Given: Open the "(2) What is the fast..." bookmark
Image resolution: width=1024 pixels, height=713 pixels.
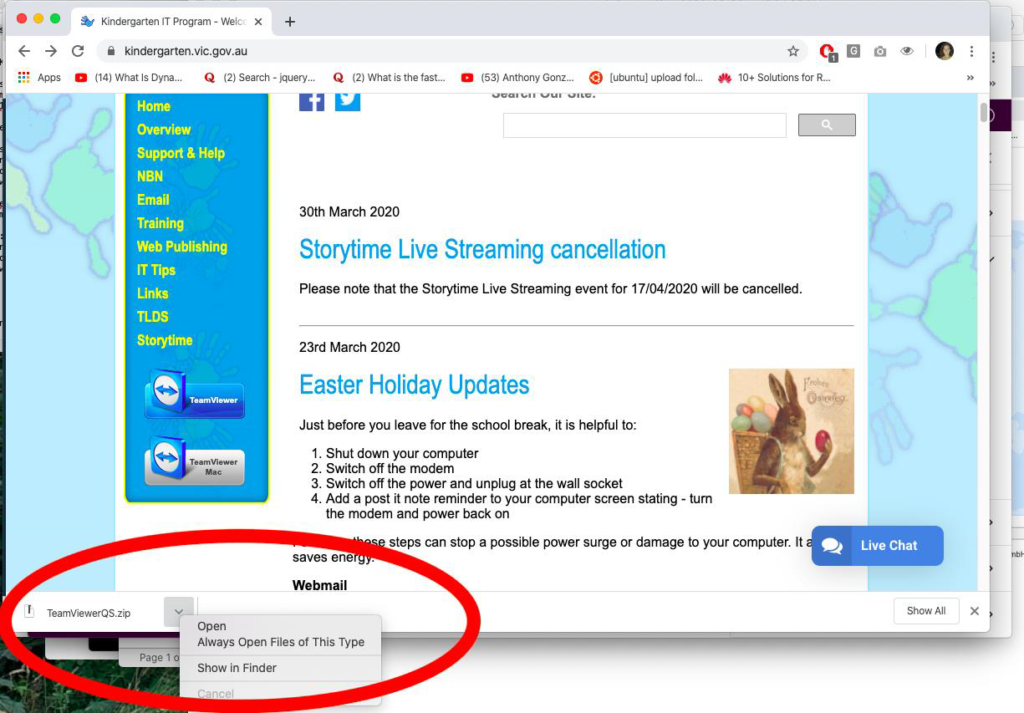Looking at the screenshot, I should click(389, 77).
